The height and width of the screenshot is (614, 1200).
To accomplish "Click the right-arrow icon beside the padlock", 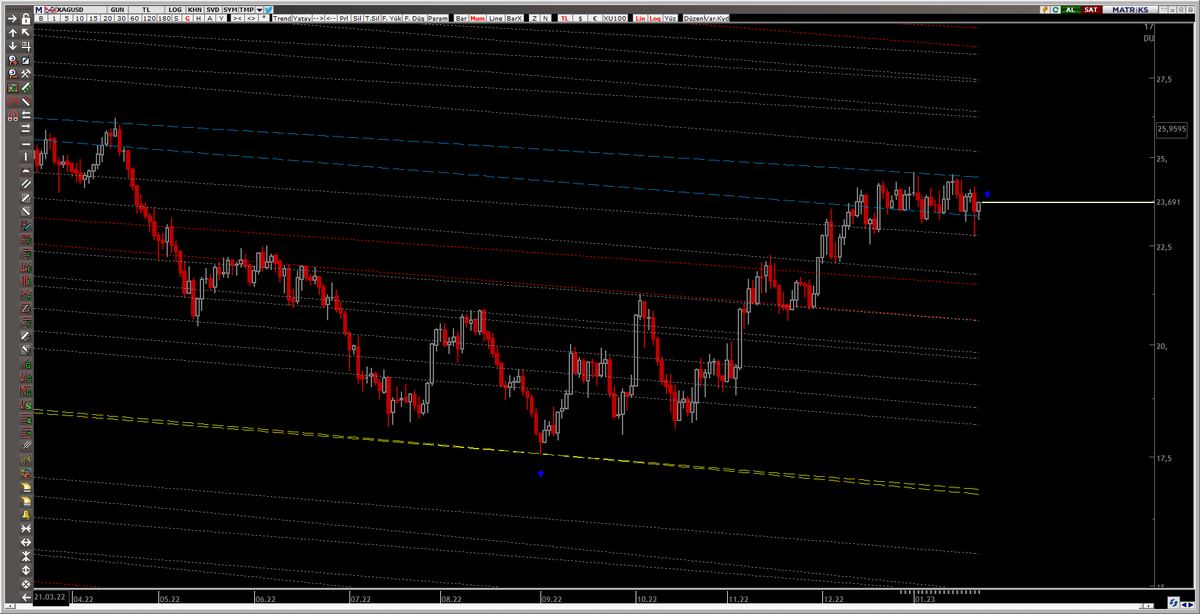I will pos(12,18).
